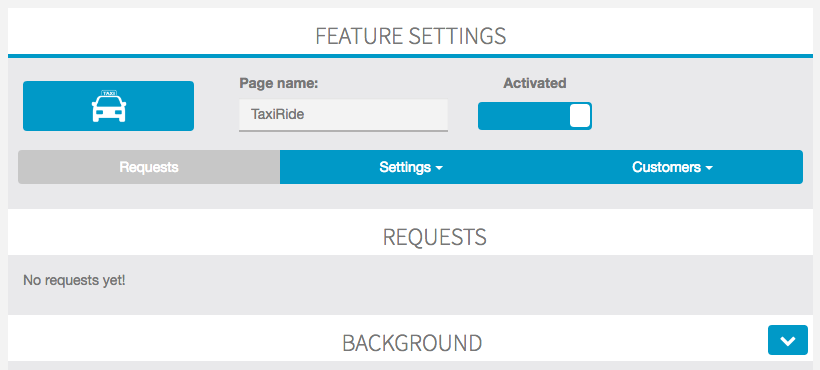The image size is (820, 370).
Task: Click the "No requests yet!" message
Action: tap(74, 281)
